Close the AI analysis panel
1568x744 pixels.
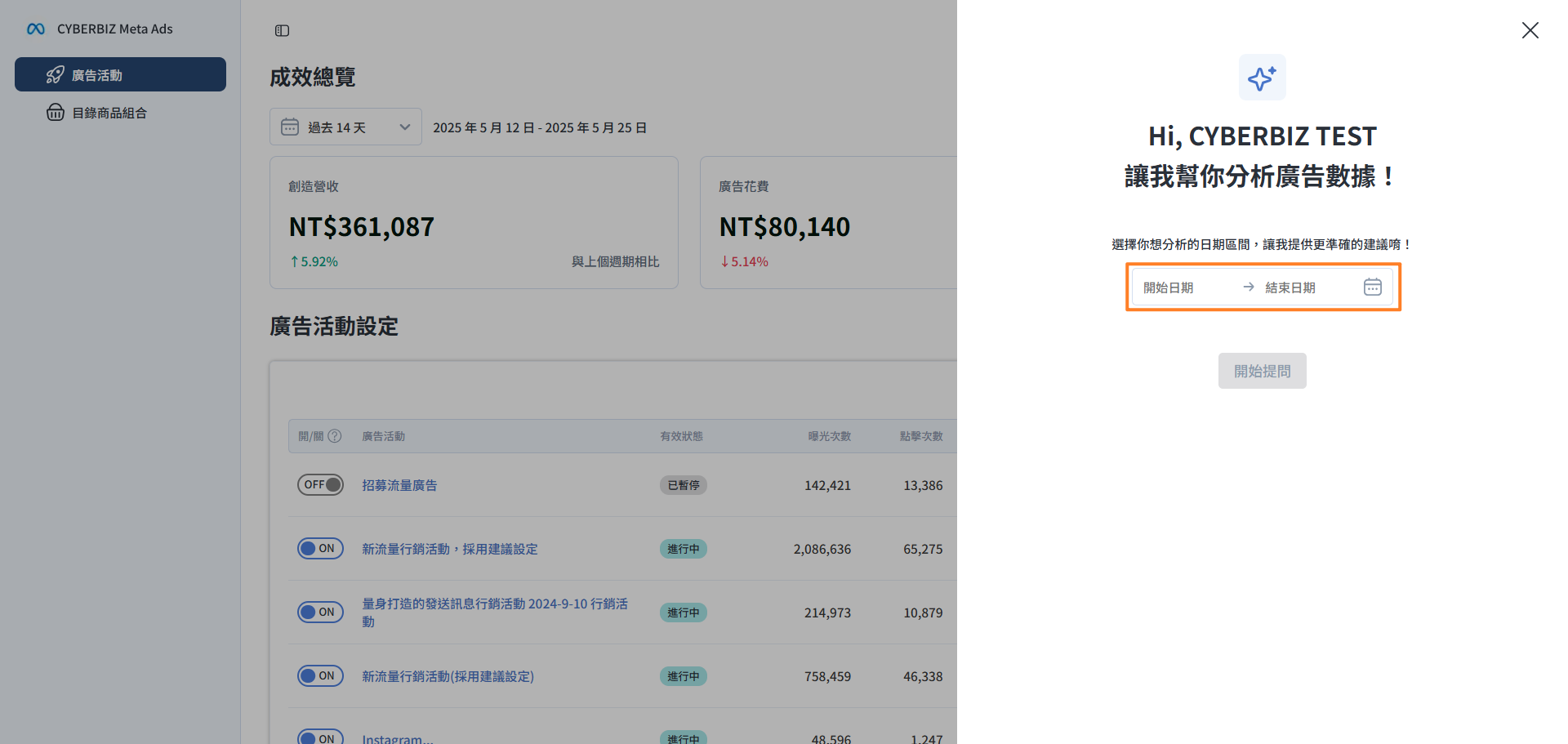[1530, 30]
